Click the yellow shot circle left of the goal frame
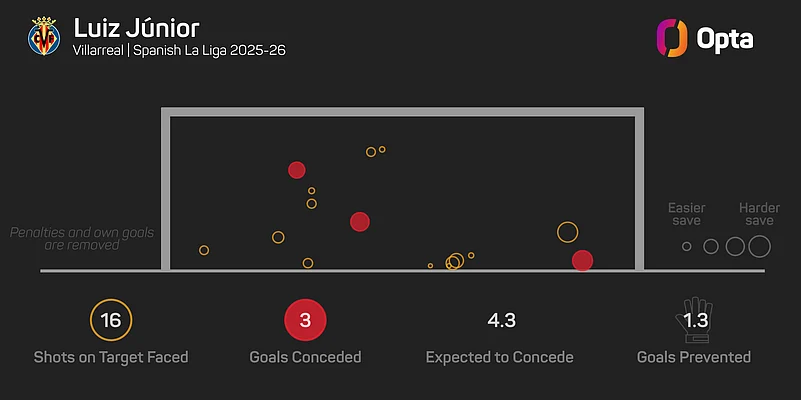Screen dimensions: 801x400 [x=204, y=250]
